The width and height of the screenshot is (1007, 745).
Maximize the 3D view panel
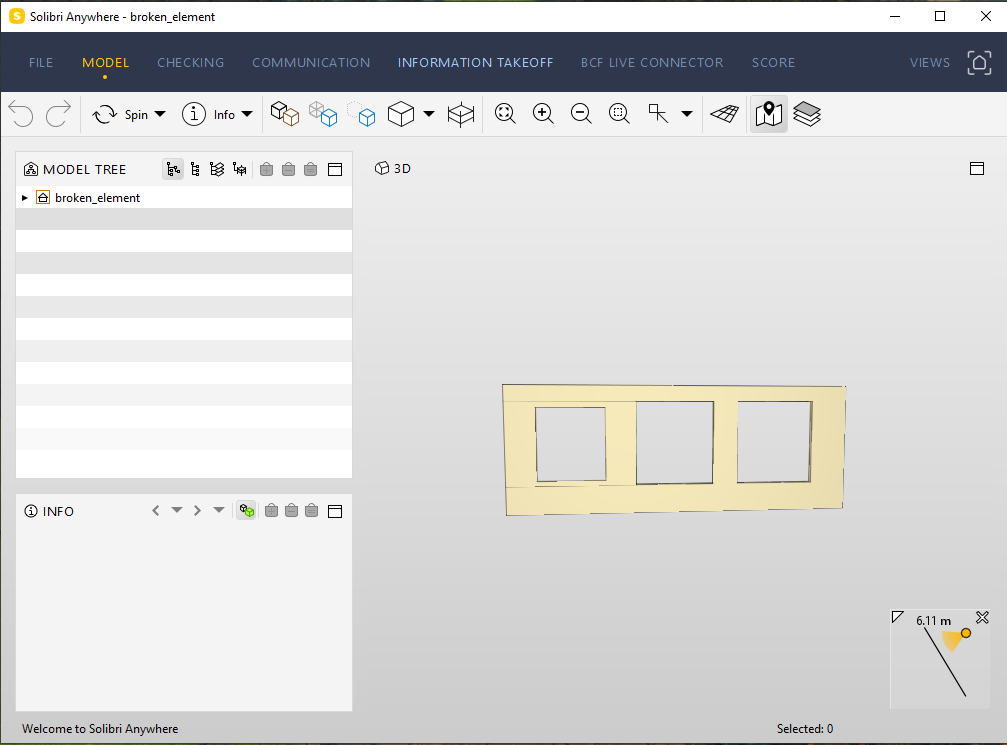pyautogui.click(x=977, y=168)
